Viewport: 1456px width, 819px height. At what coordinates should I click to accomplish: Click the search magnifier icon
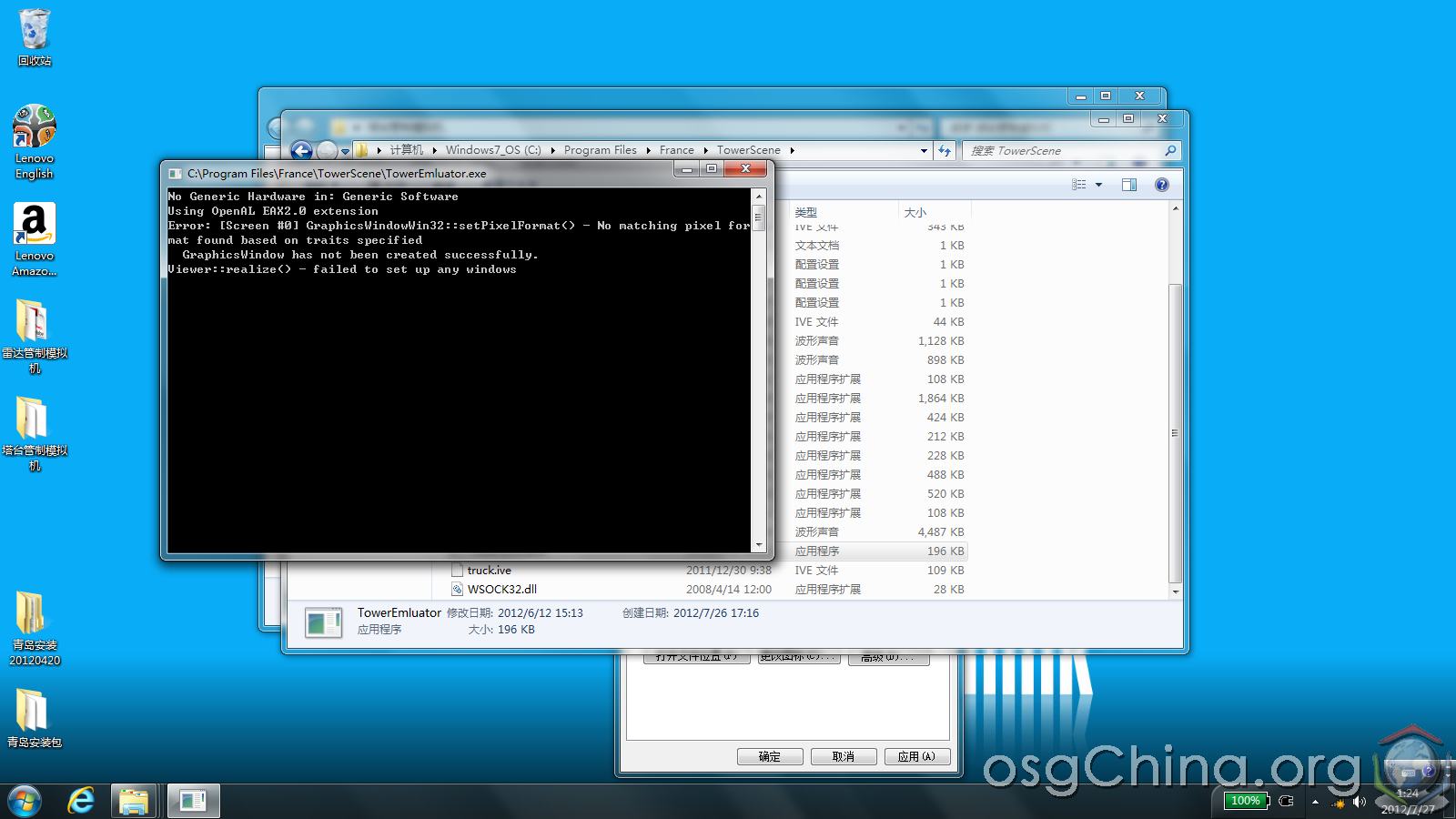(x=1170, y=151)
